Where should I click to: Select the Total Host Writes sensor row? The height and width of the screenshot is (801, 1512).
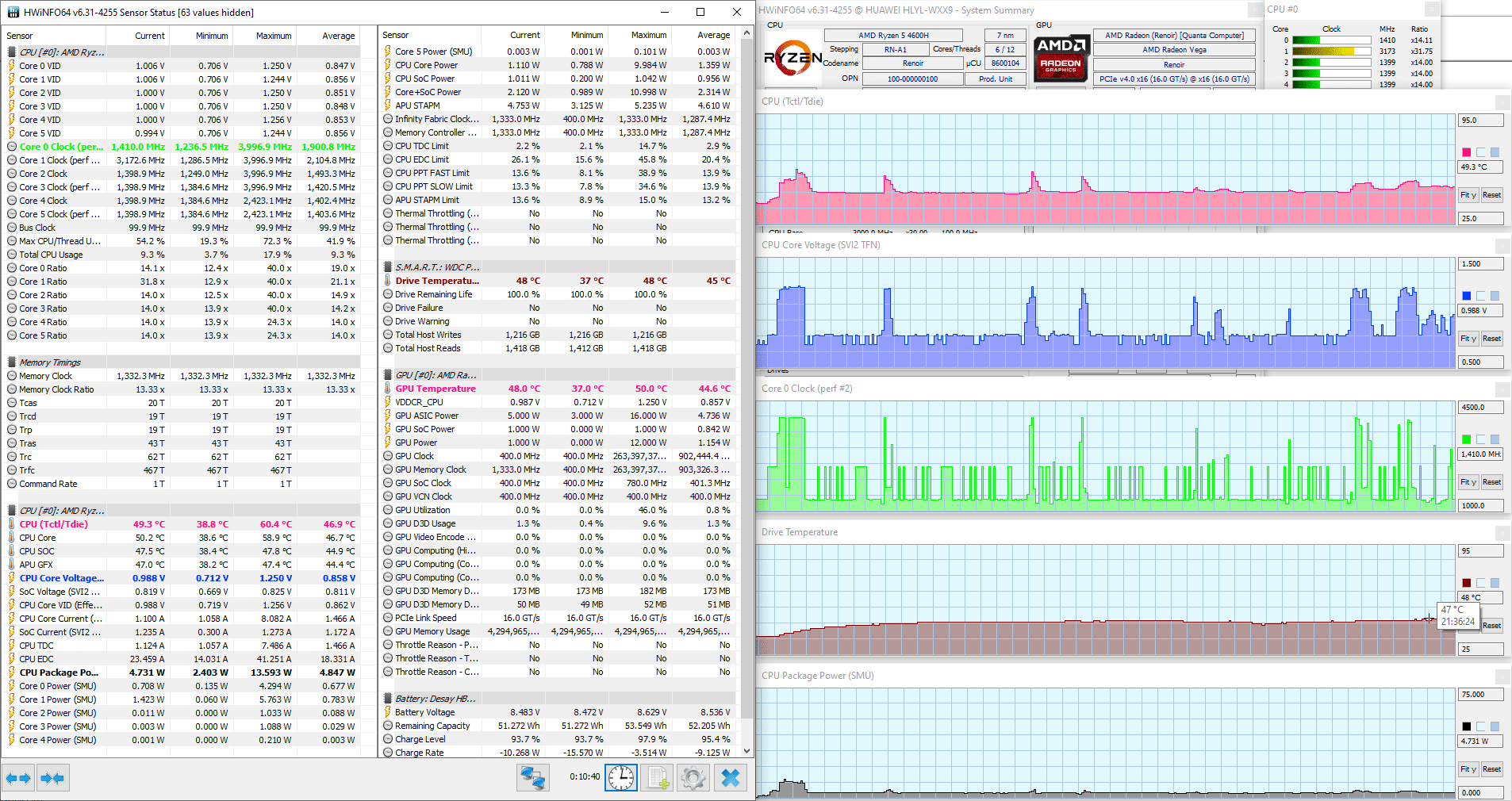pyautogui.click(x=558, y=335)
